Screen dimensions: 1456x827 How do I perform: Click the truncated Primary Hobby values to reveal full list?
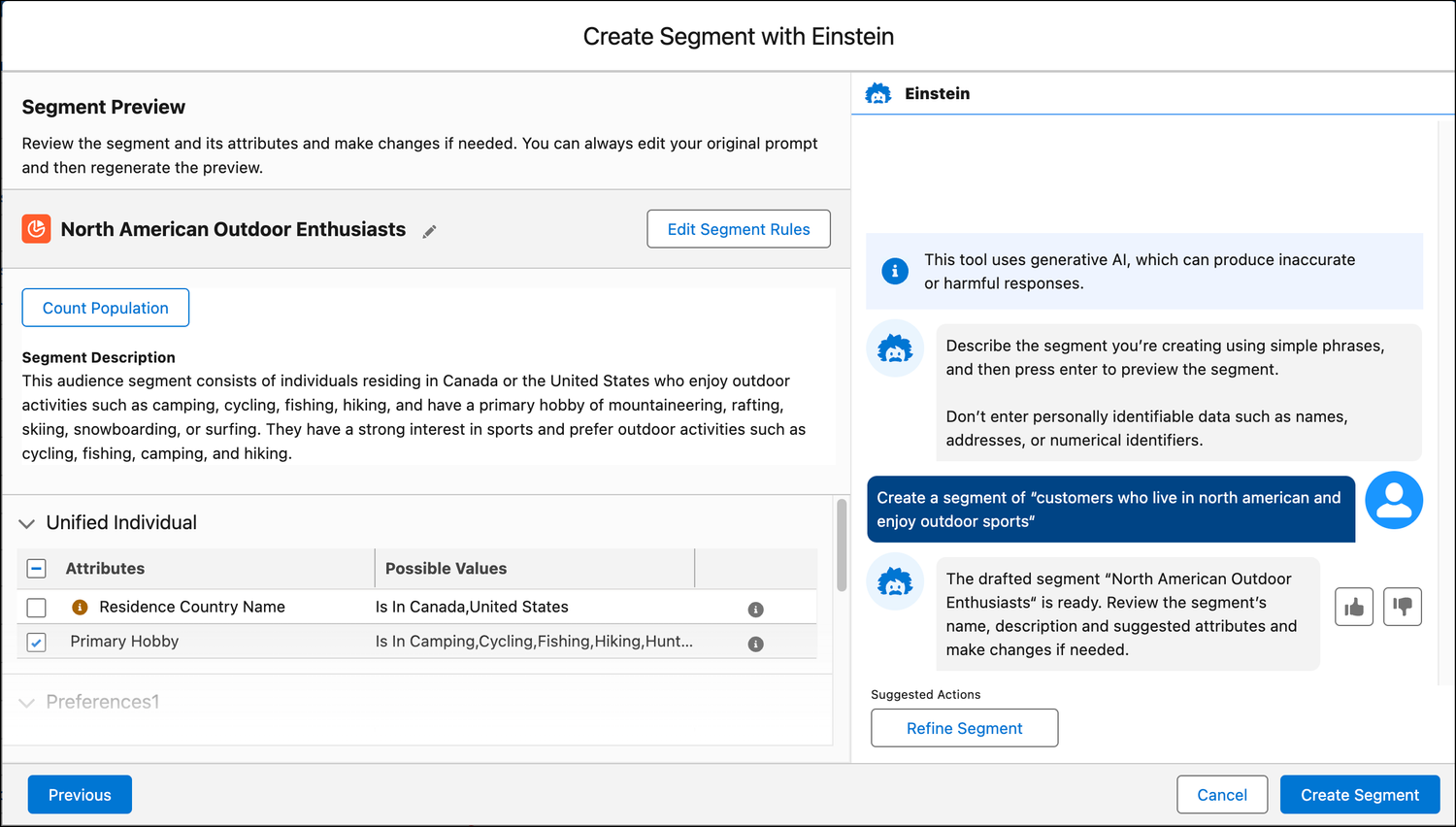(534, 642)
